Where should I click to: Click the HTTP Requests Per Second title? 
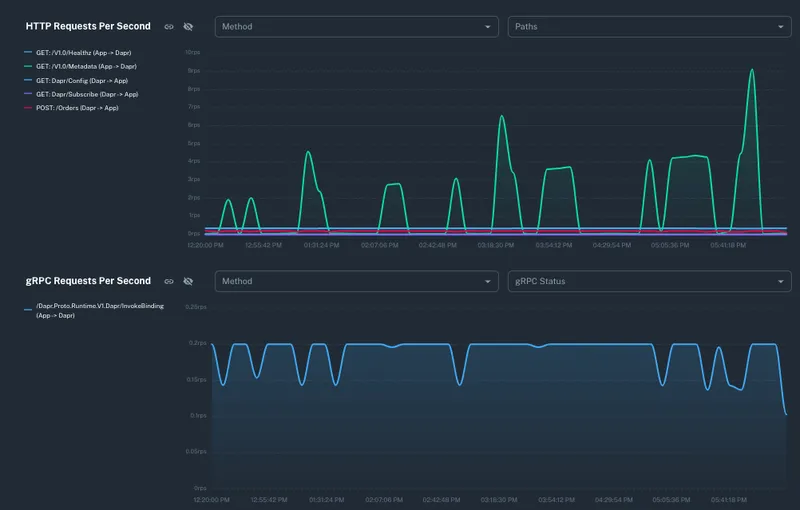click(x=88, y=27)
